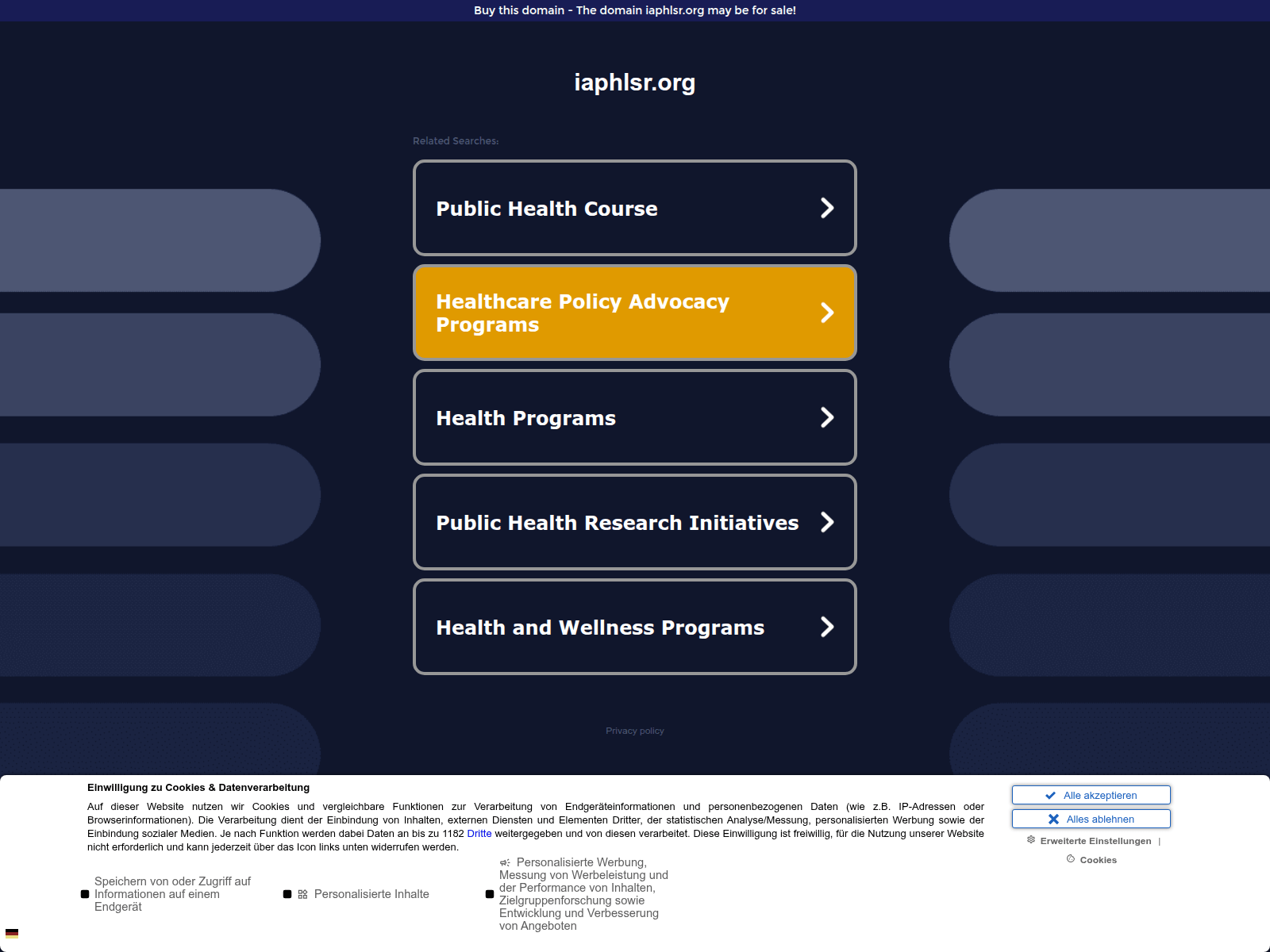Click the checkmark icon in Alle akzeptieren
1270x952 pixels.
click(1050, 795)
